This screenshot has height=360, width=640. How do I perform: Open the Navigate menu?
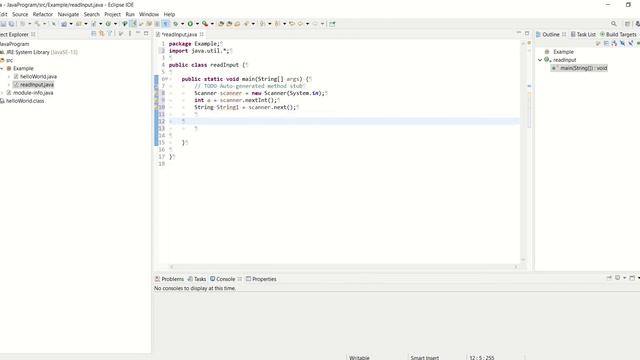pos(68,14)
